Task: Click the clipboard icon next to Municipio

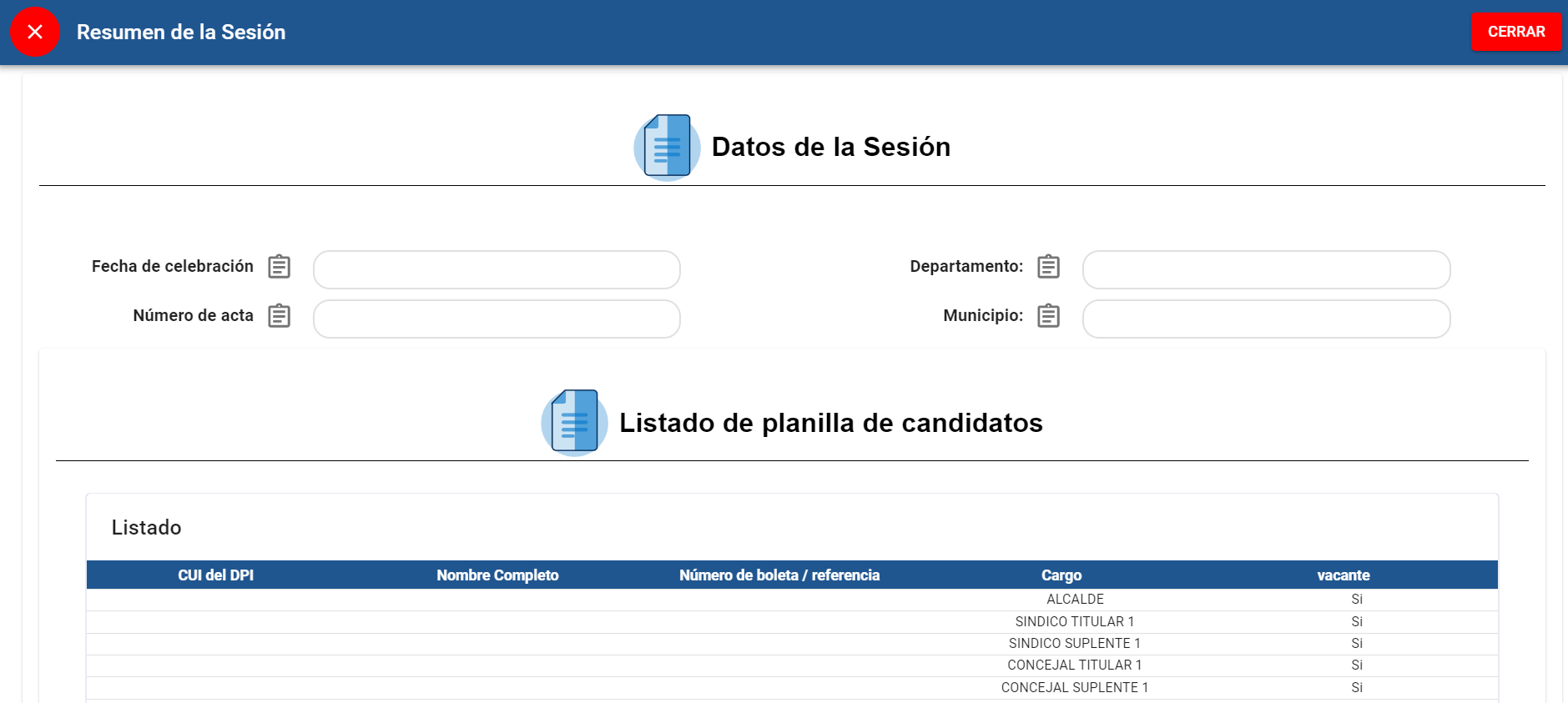Action: (1048, 316)
